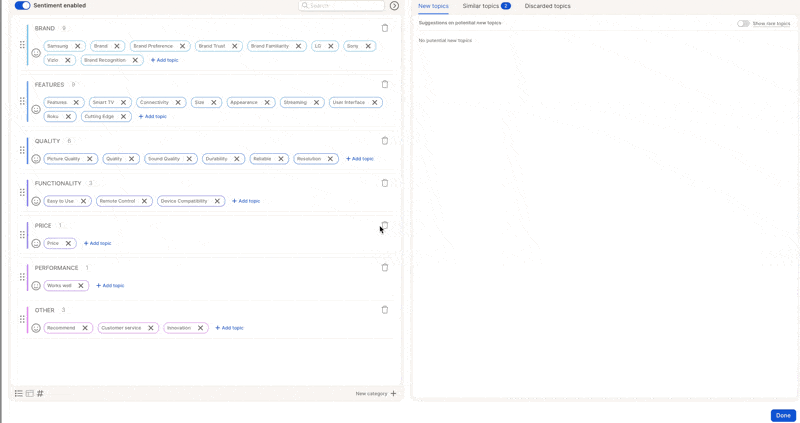This screenshot has width=800, height=423.
Task: Delete the FUNCTIONALITY category with trash icon
Action: 385,183
